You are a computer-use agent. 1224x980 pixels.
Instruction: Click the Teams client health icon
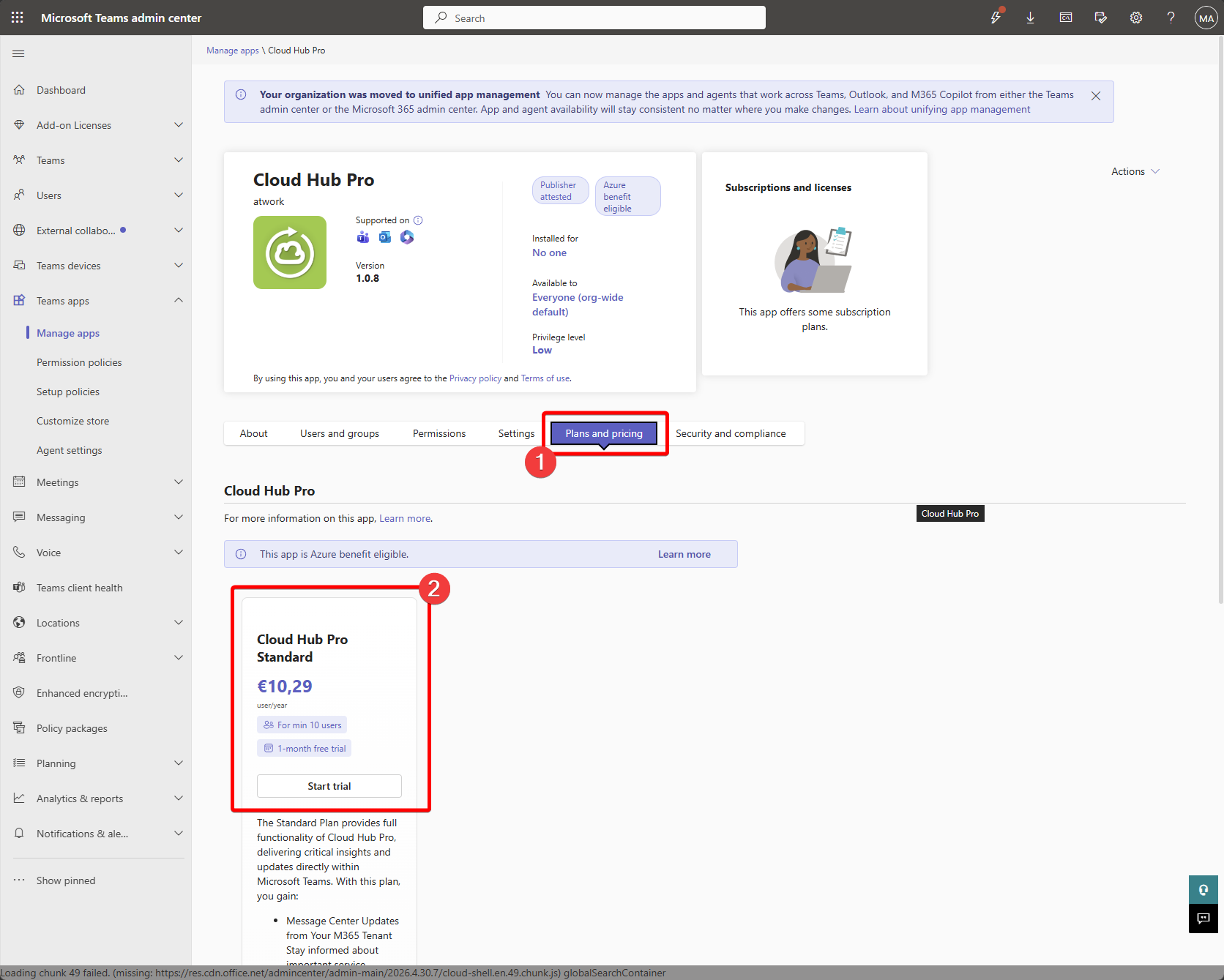[19, 588]
